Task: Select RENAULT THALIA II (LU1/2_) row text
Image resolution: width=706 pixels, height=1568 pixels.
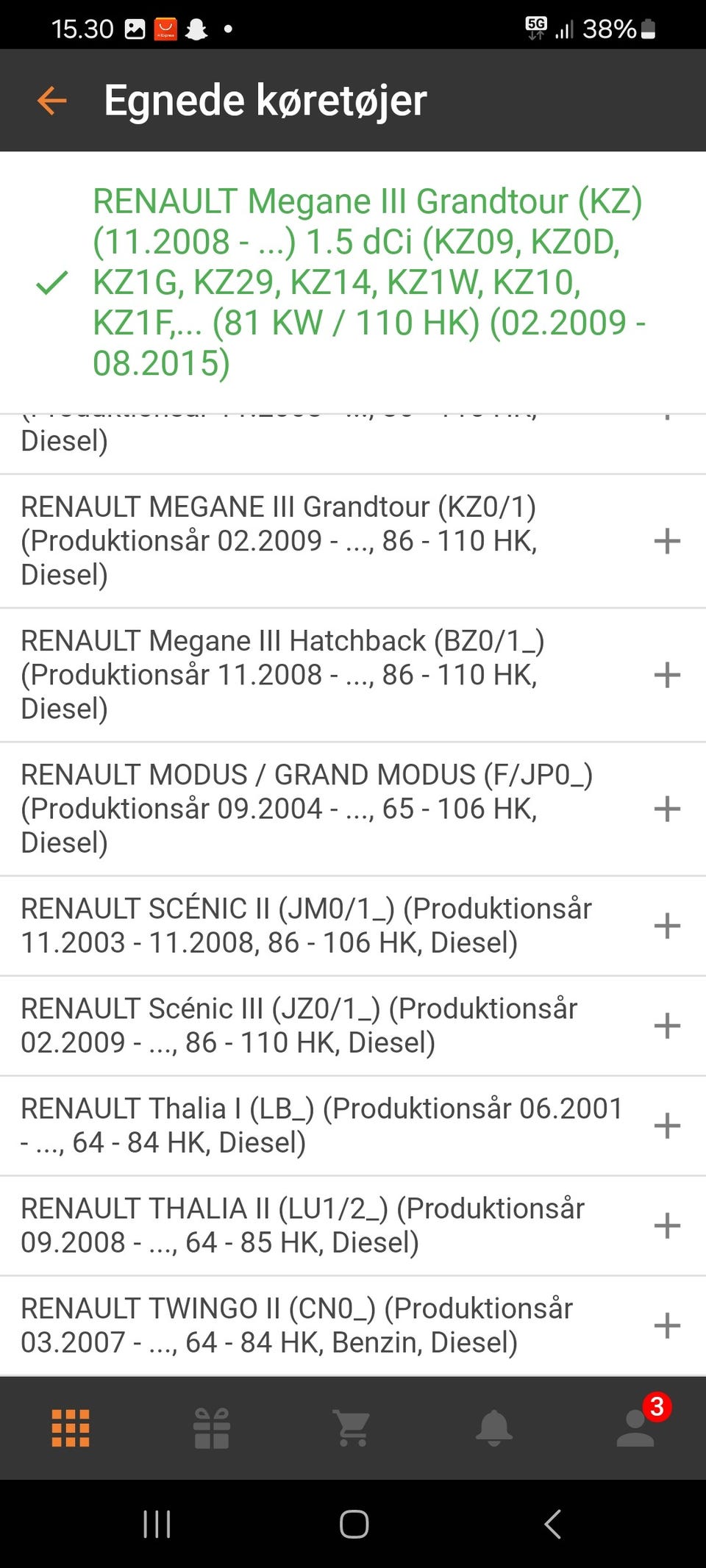Action: point(302,1225)
